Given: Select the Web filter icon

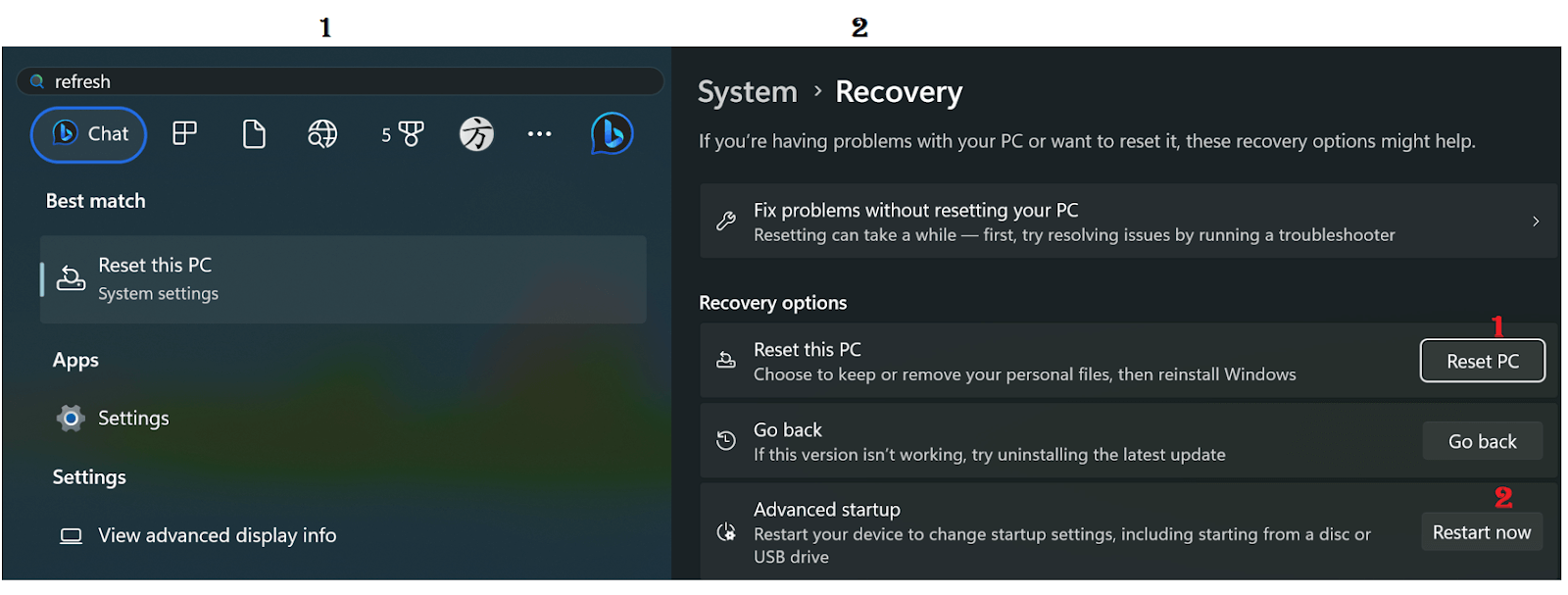Looking at the screenshot, I should [x=322, y=133].
